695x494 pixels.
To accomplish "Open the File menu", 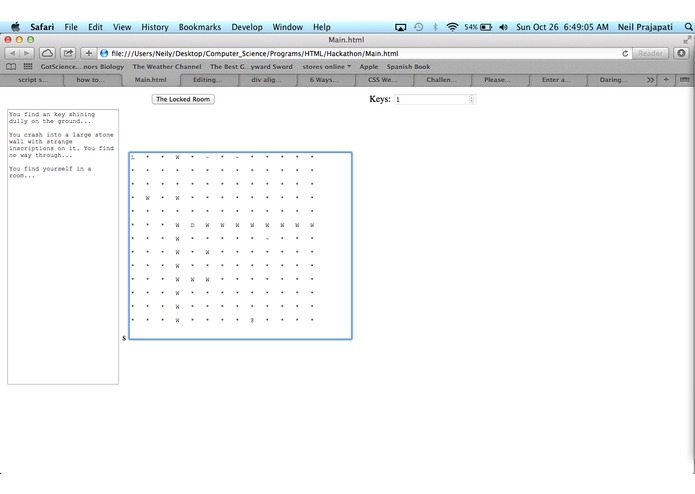I will 71,27.
